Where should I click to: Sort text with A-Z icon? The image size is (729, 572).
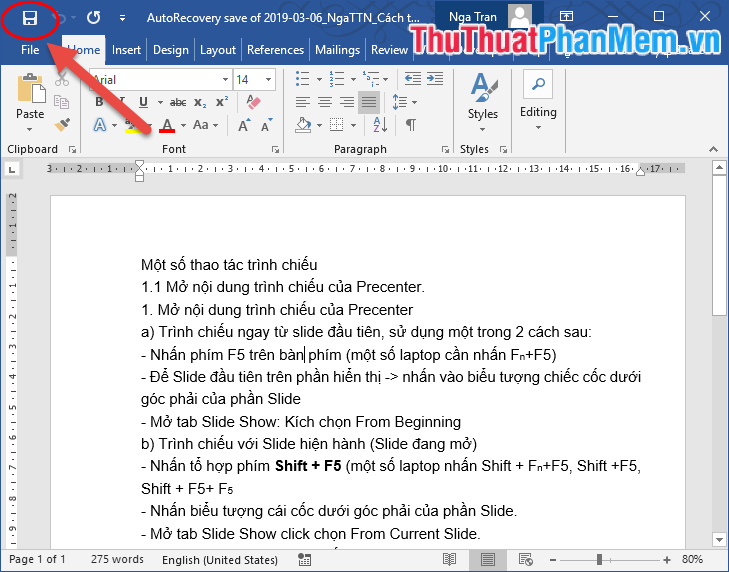point(380,125)
